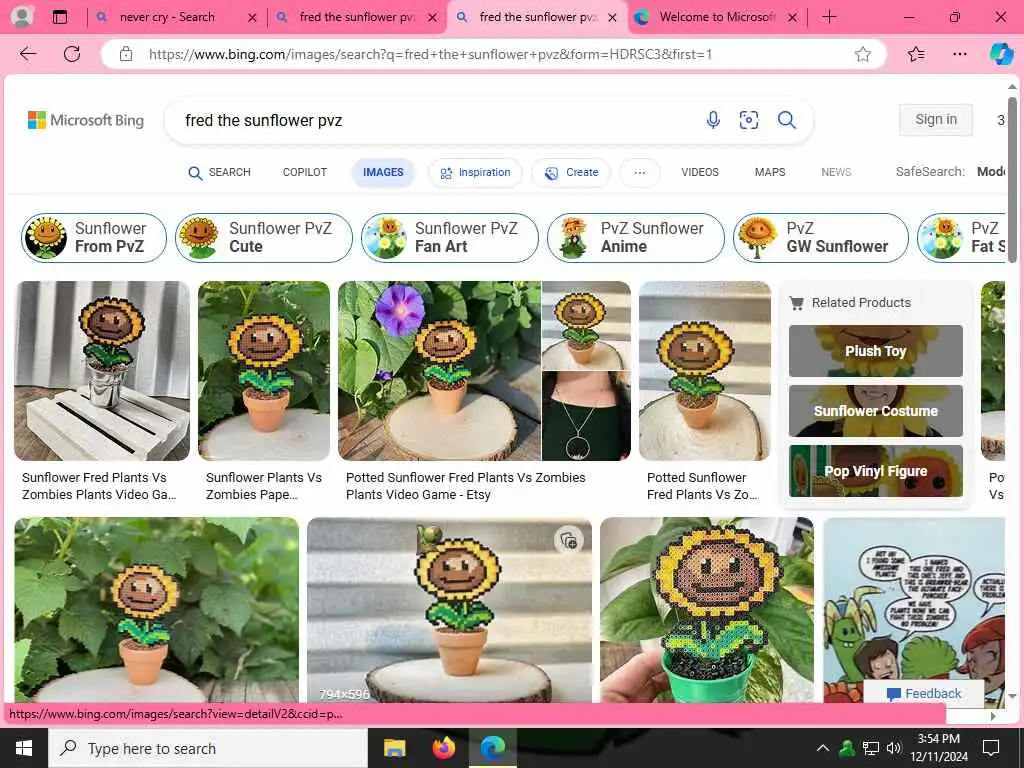
Task: Click the Create button
Action: (x=571, y=172)
